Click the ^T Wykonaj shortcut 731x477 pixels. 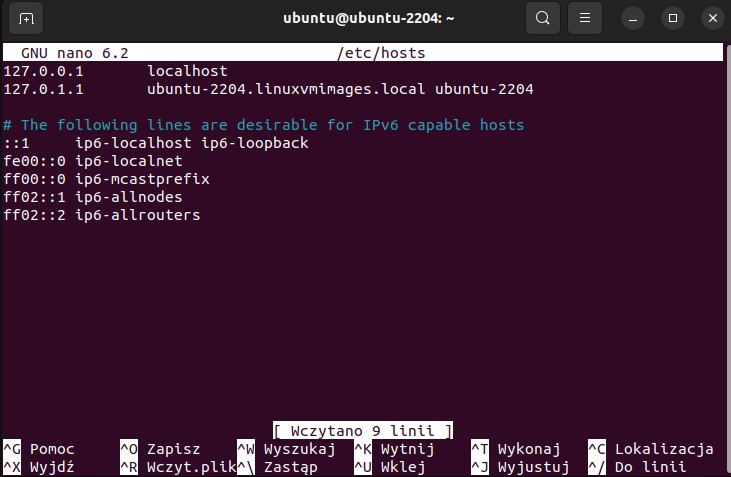point(516,449)
